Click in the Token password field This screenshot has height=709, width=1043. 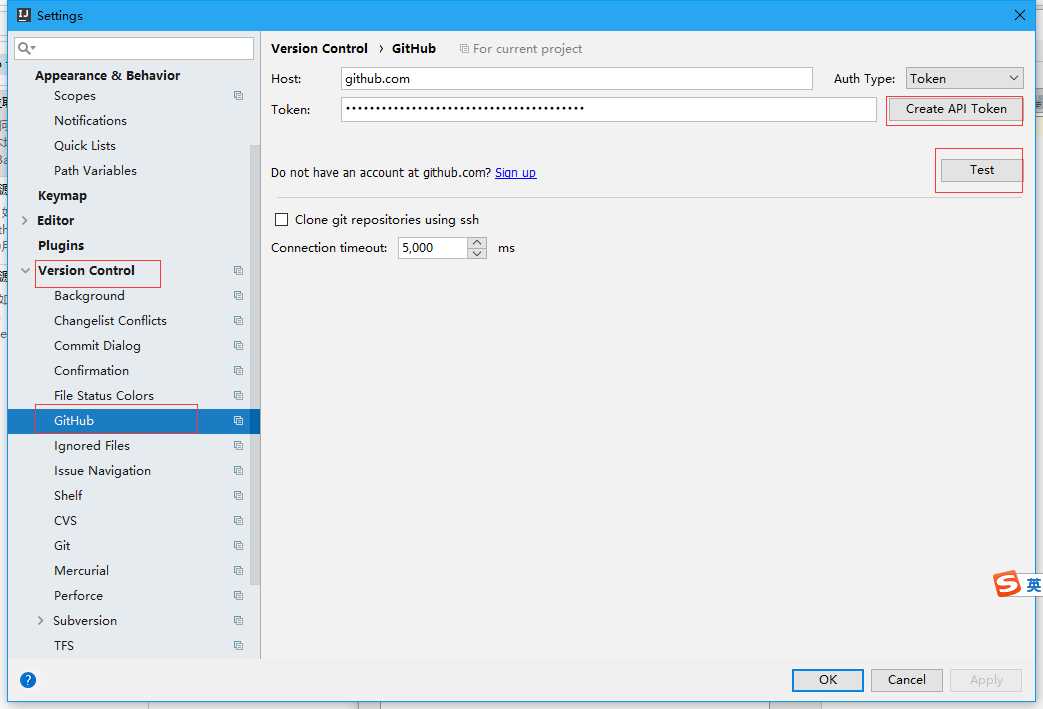point(608,109)
